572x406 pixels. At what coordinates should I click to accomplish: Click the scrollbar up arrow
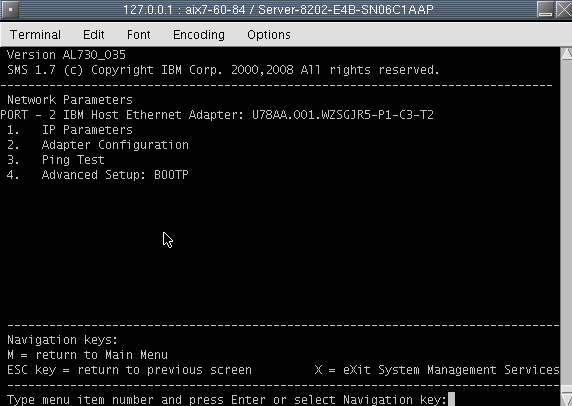tap(566, 54)
